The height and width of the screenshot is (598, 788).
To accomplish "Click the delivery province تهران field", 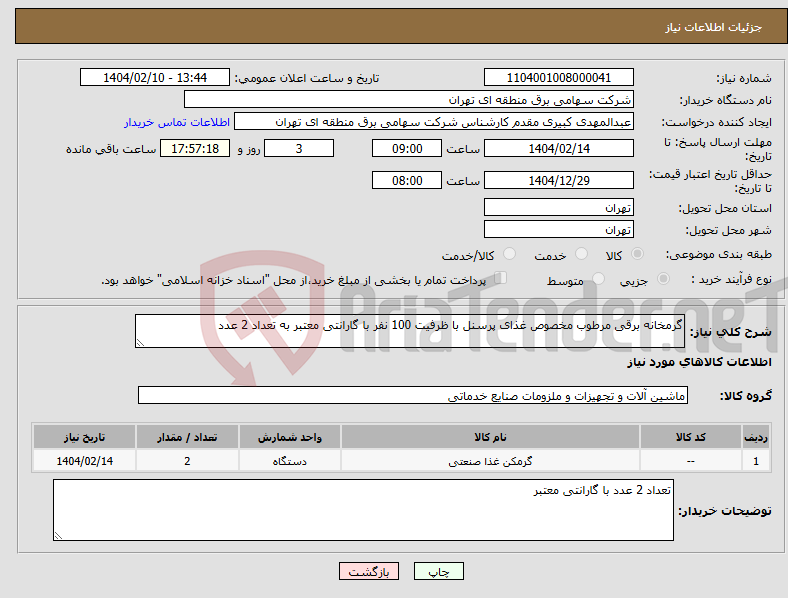I will click(558, 207).
